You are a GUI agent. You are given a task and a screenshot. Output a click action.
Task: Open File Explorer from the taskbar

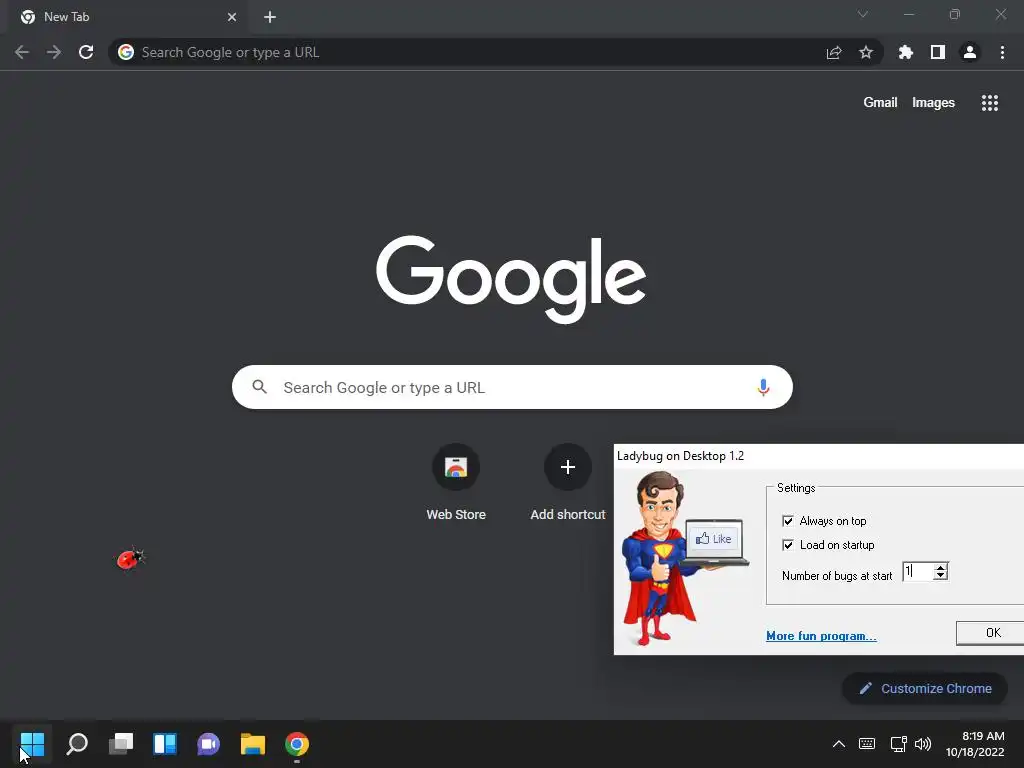253,744
